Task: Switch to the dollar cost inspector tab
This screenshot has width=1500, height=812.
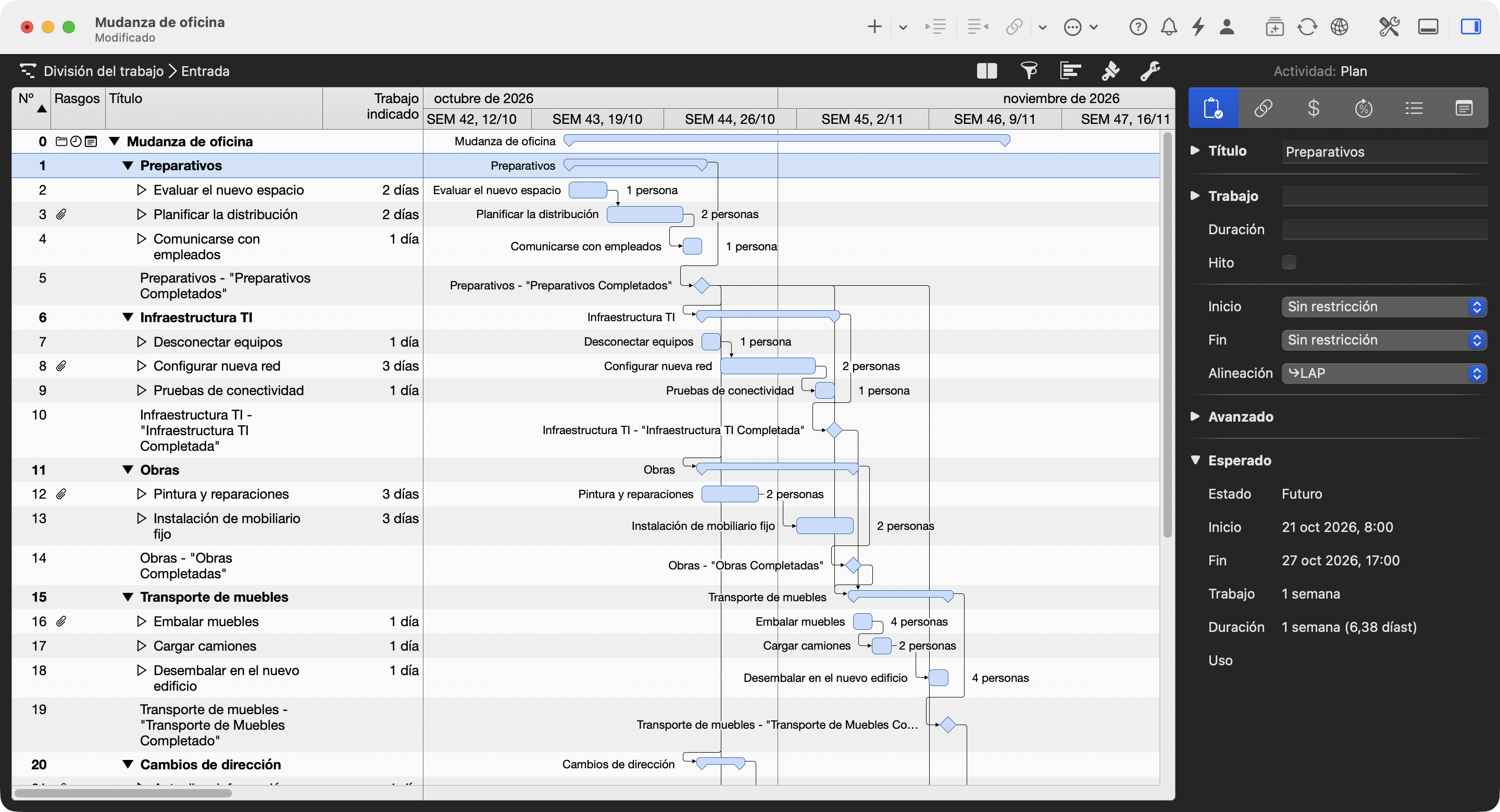Action: coord(1314,108)
